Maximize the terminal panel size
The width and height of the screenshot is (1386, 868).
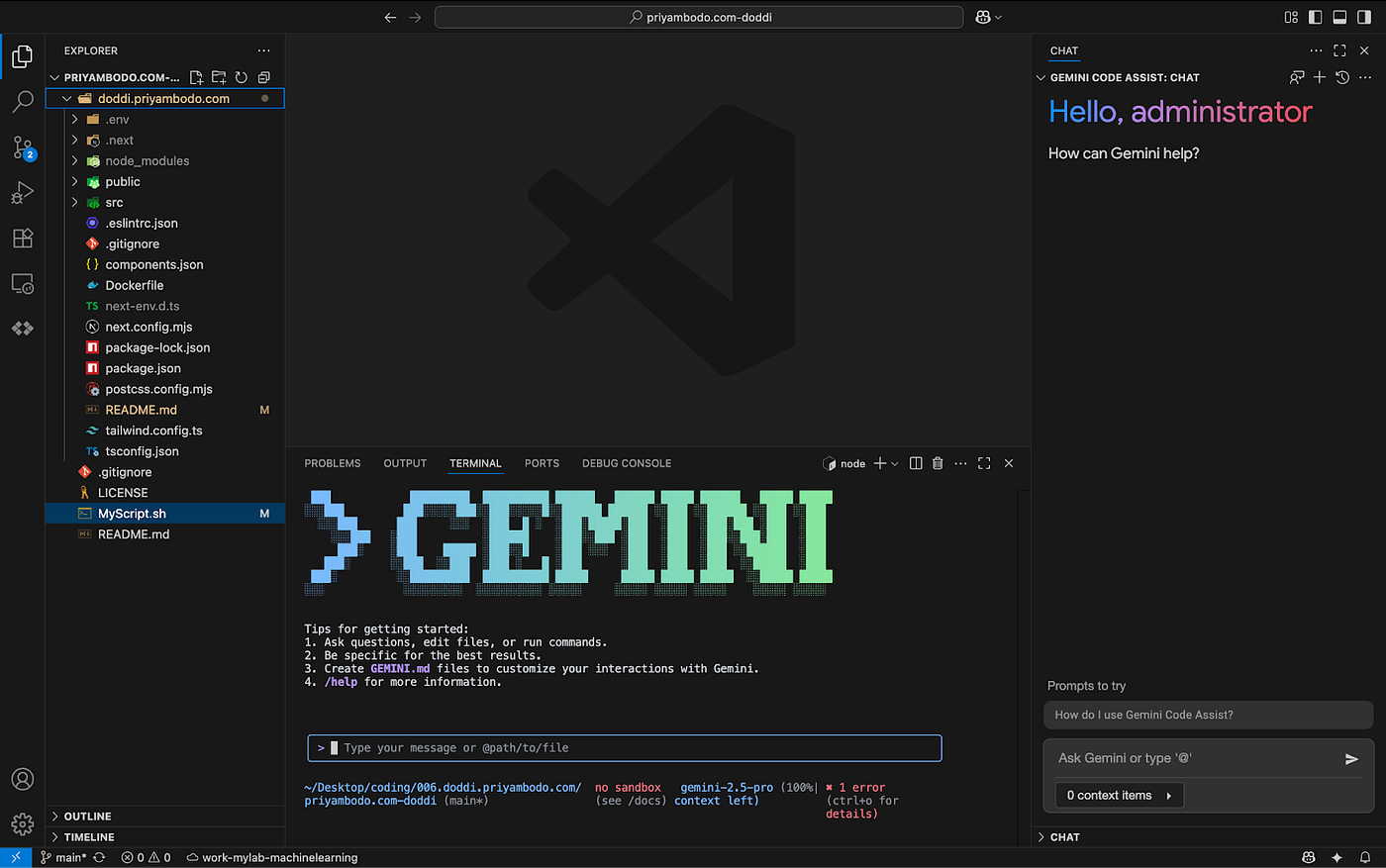[984, 463]
